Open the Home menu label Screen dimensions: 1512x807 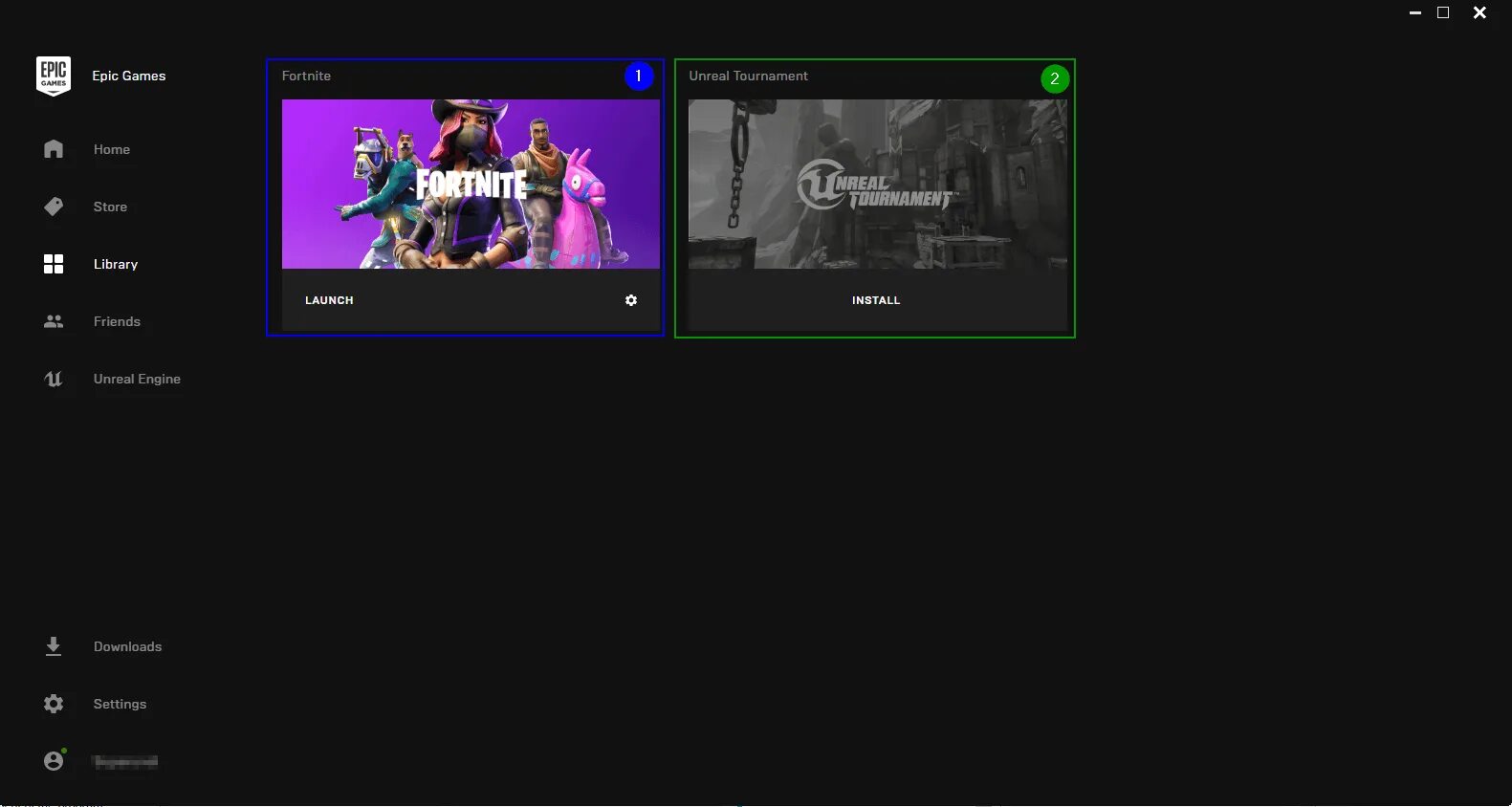pyautogui.click(x=112, y=149)
